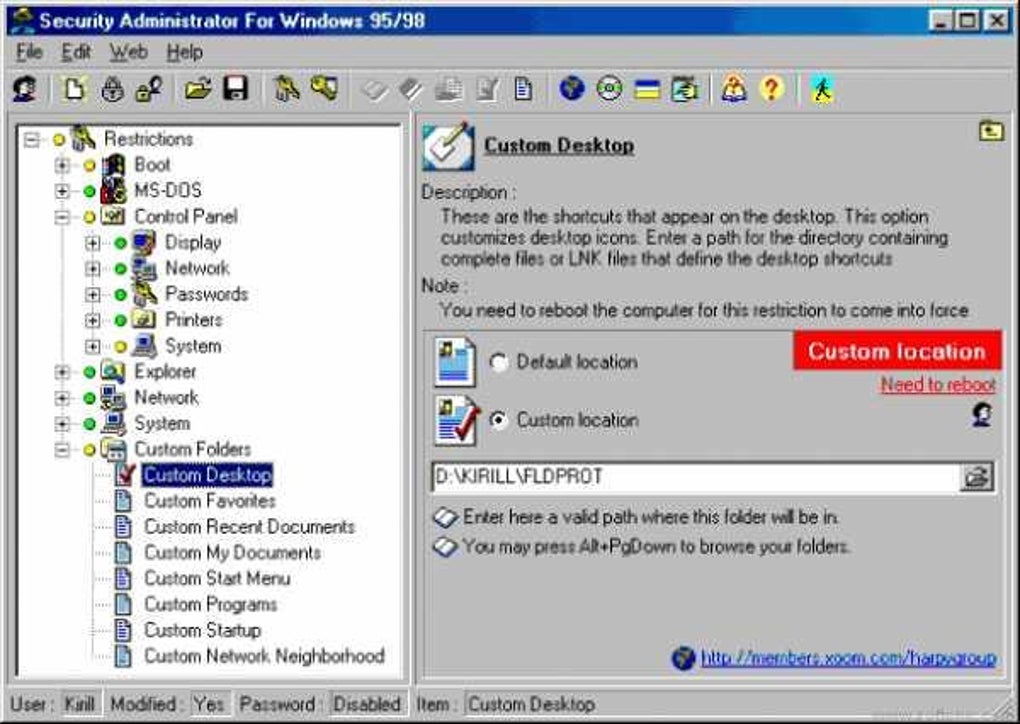The image size is (1020, 724).
Task: Click the checked custom location document icon
Action: 457,420
